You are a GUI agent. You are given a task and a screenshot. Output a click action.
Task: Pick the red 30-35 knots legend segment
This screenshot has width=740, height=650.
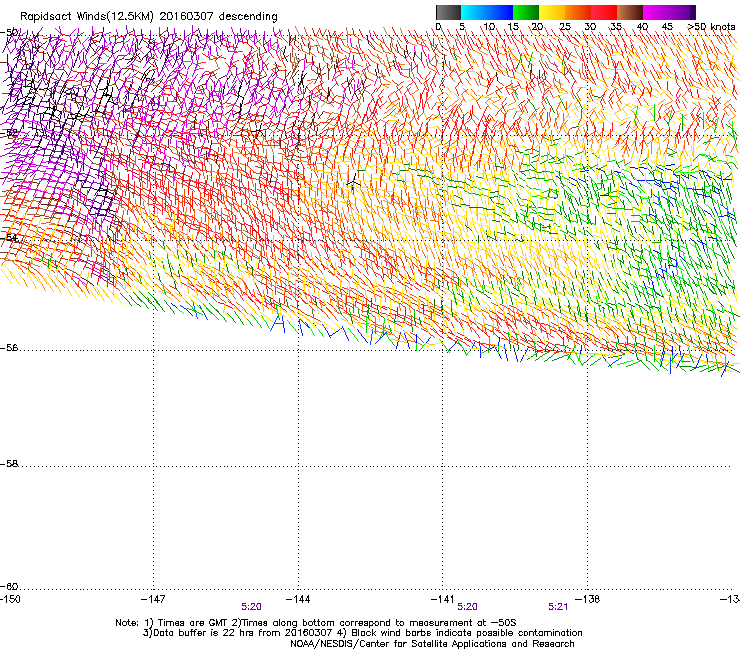point(604,12)
